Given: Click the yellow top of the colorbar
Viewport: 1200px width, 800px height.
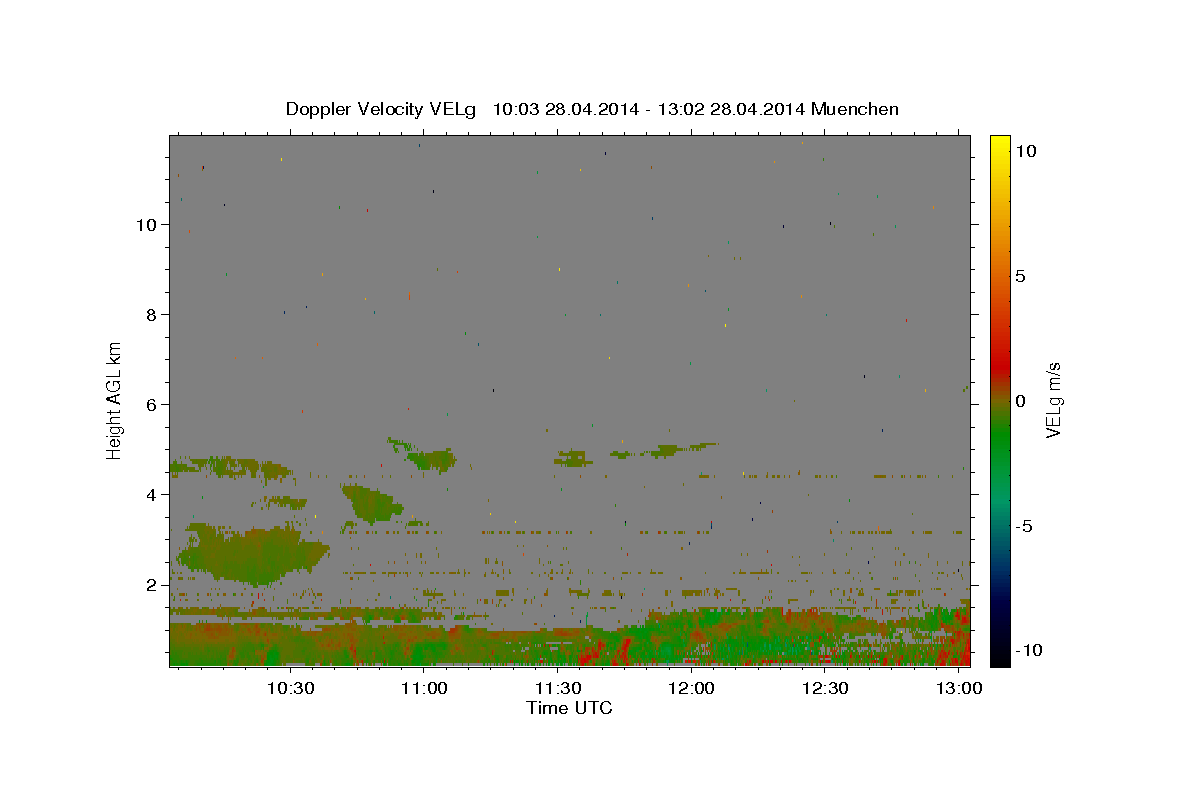Looking at the screenshot, I should click(x=999, y=143).
